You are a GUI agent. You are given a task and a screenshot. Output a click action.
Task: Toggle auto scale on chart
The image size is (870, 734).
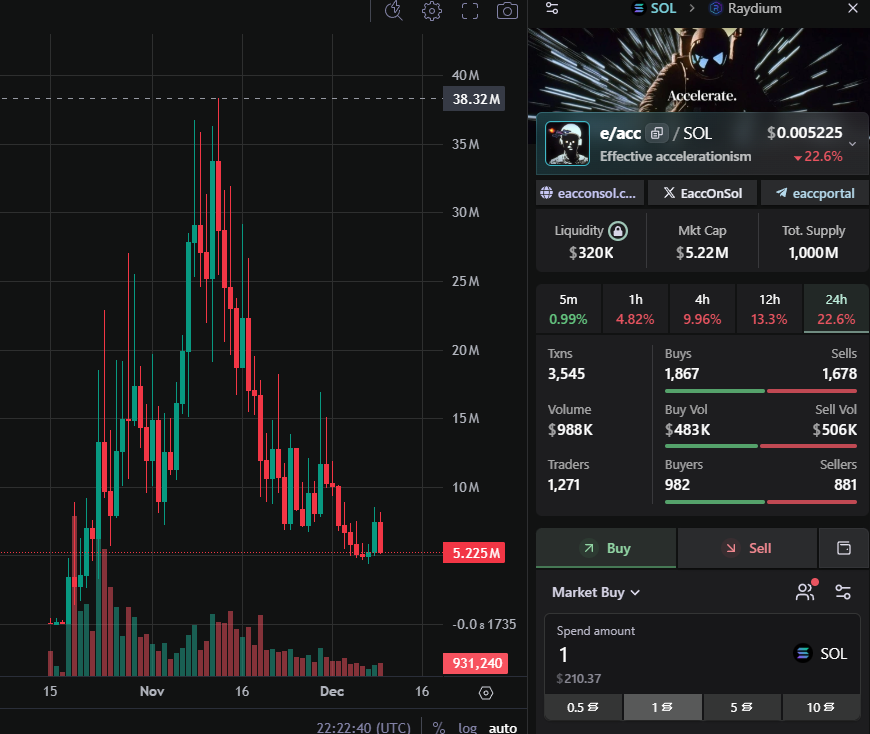(x=503, y=727)
